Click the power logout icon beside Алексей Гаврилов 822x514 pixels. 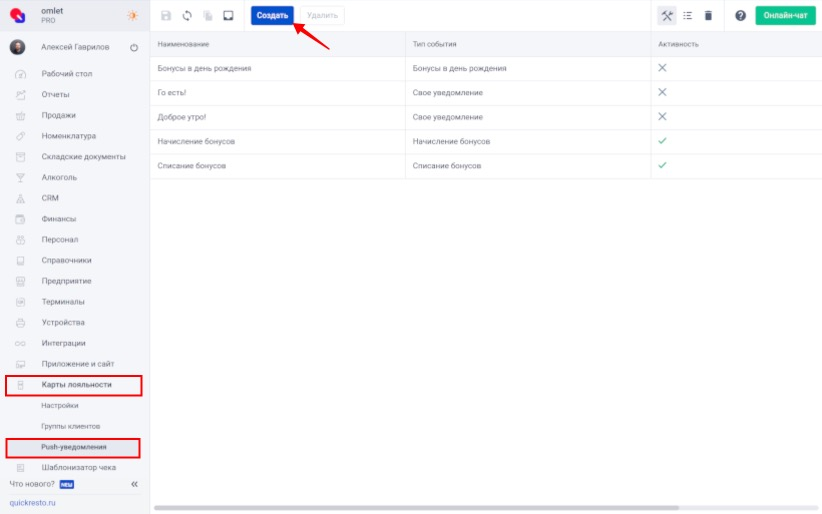(x=134, y=47)
